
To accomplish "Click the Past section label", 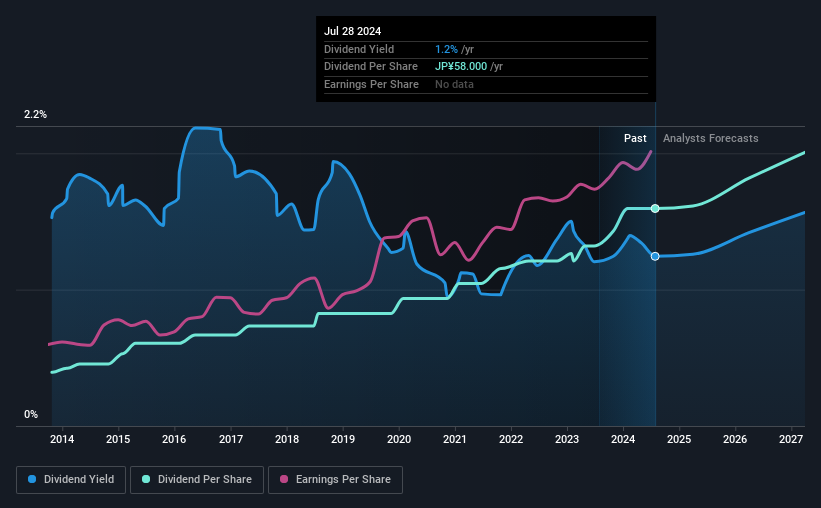I will 635,138.
